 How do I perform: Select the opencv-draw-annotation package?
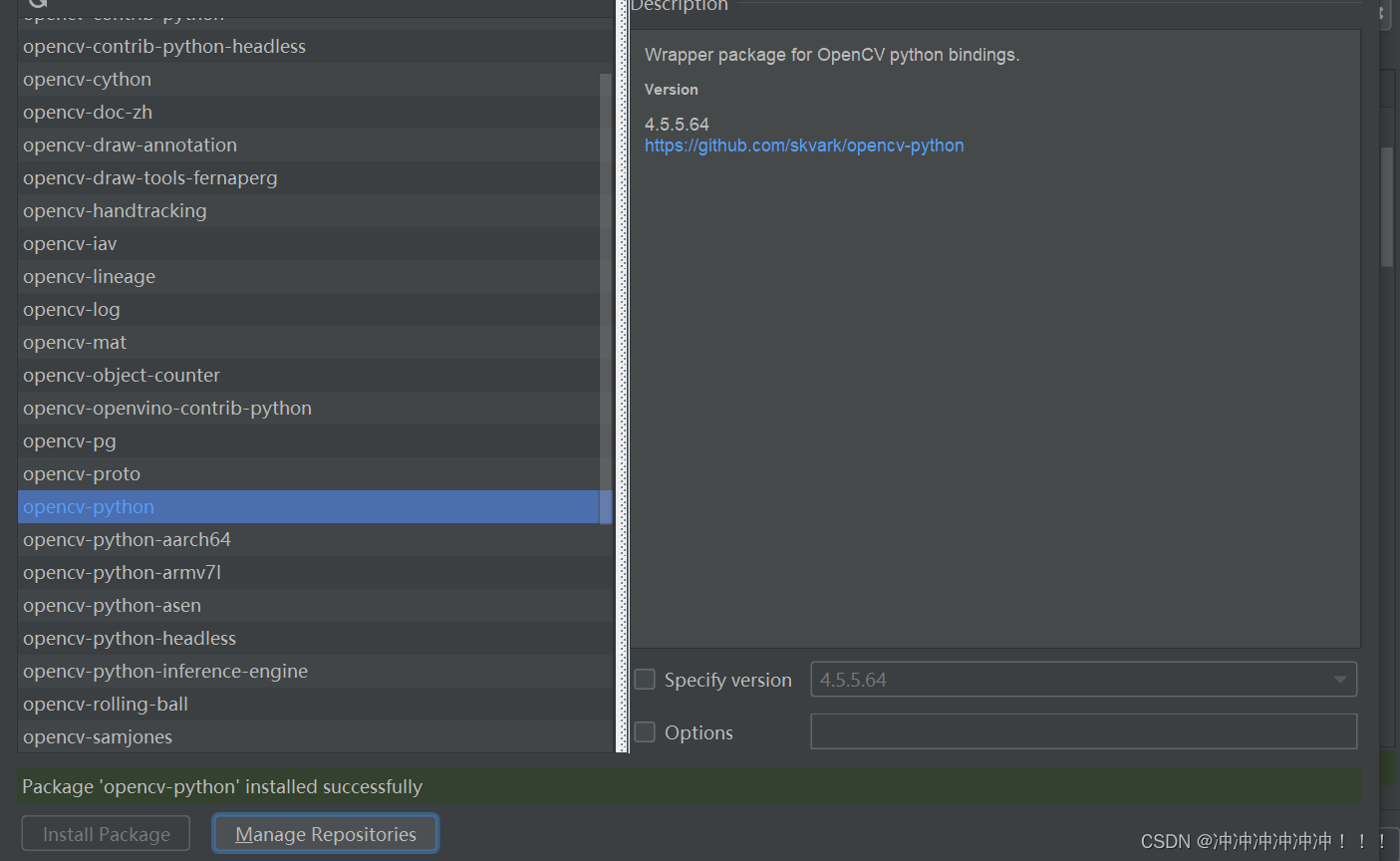click(x=316, y=144)
